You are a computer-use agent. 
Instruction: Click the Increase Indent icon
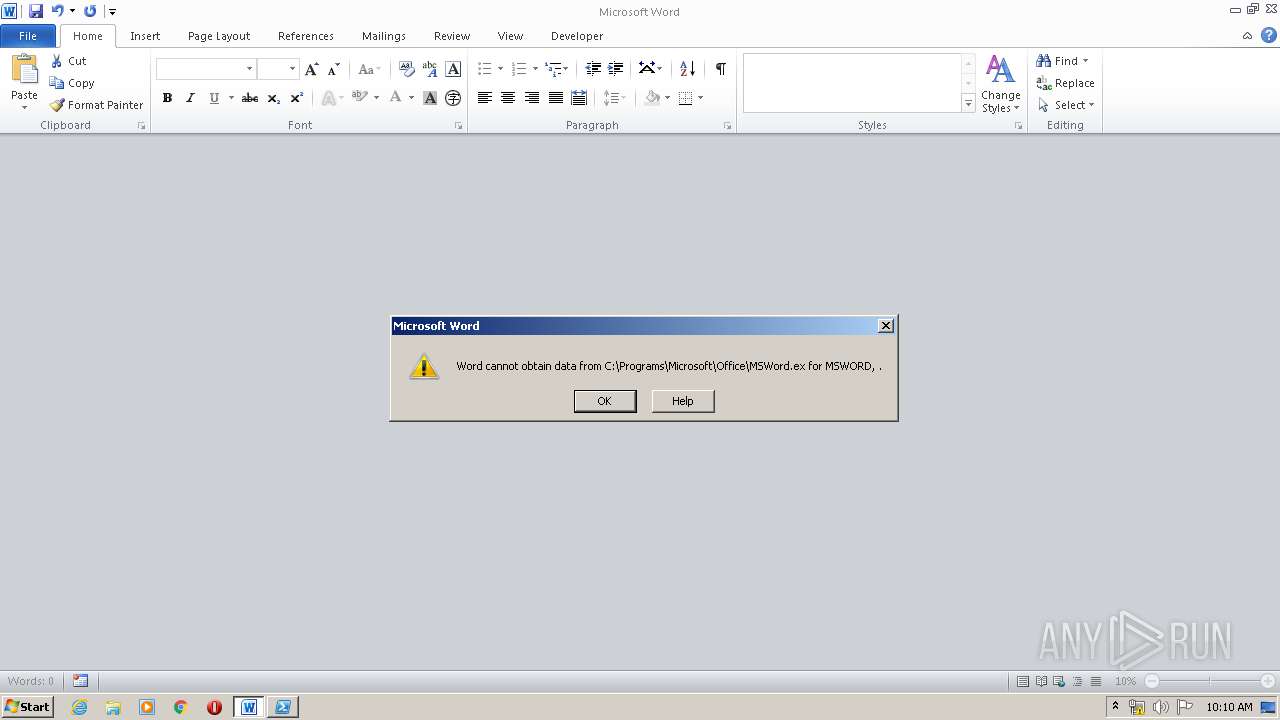tap(616, 69)
